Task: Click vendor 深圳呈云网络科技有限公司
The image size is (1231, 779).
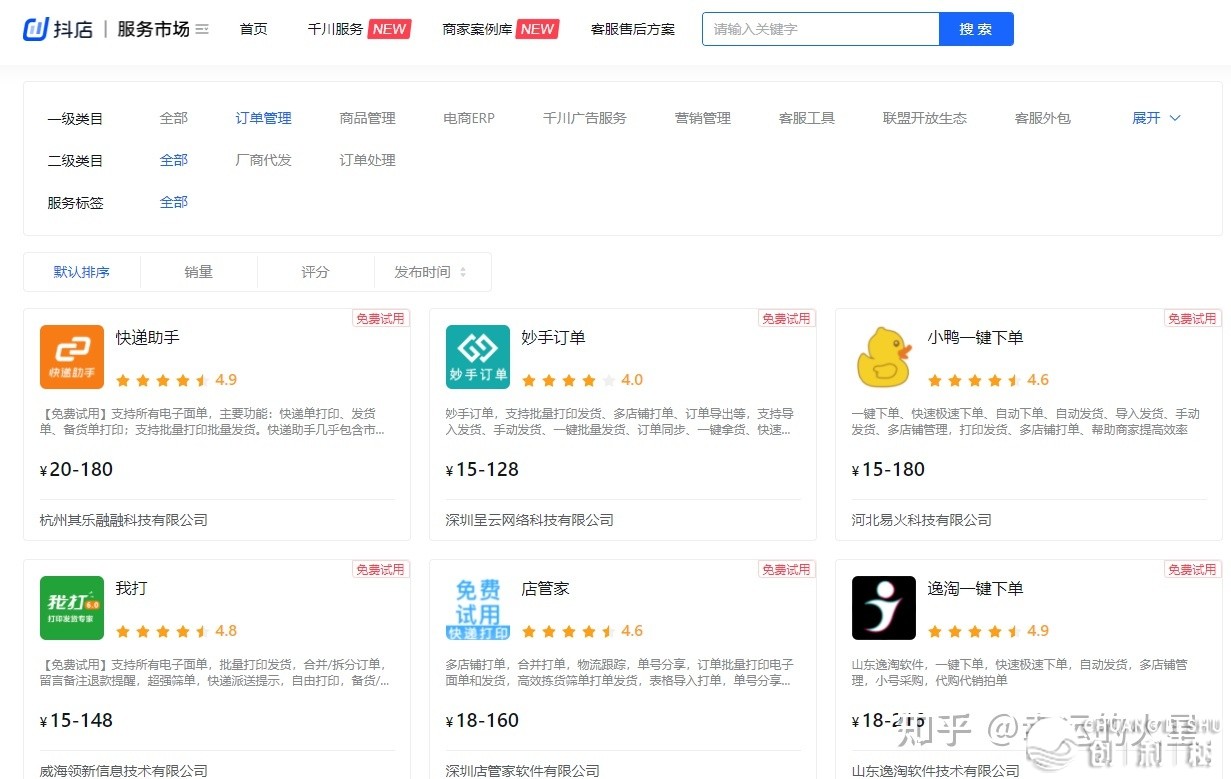Action: pos(530,520)
